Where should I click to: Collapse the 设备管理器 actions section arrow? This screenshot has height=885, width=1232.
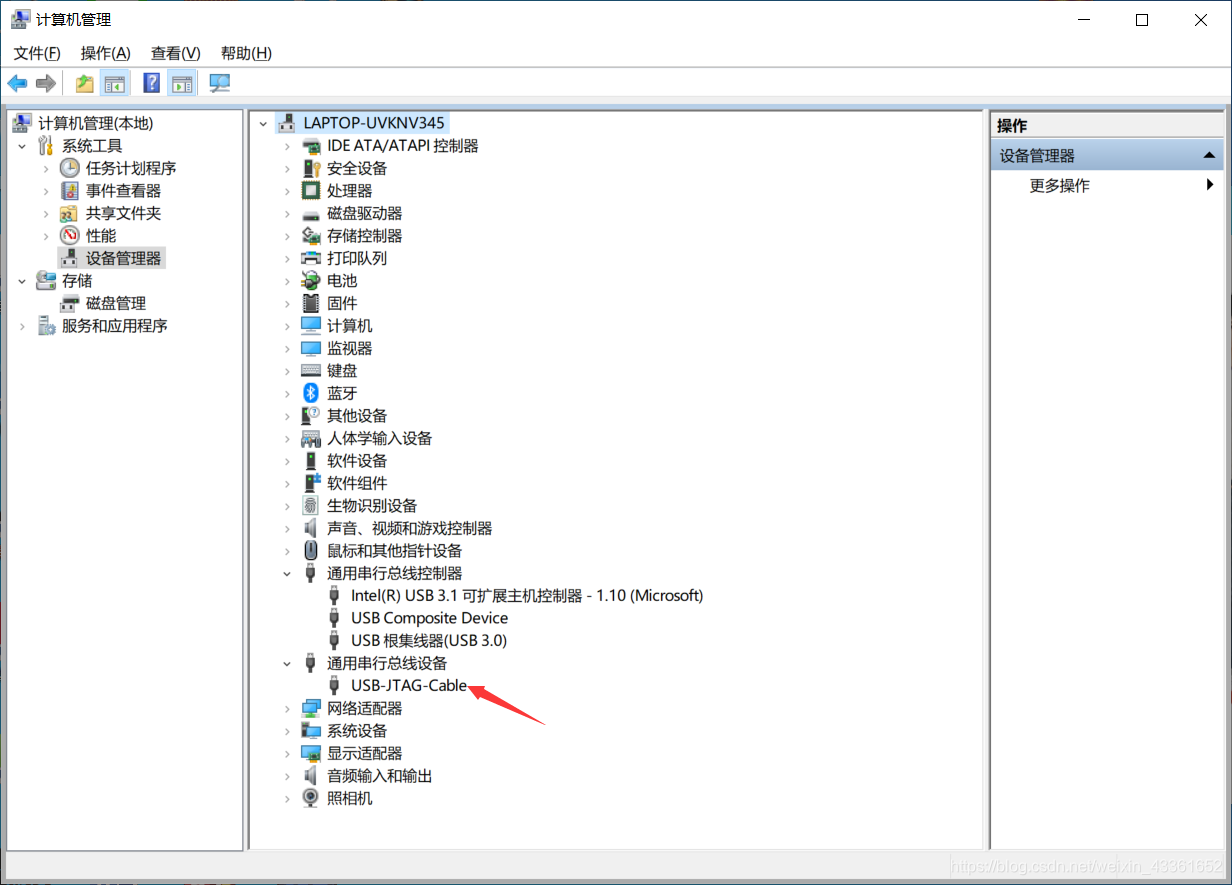click(1209, 156)
